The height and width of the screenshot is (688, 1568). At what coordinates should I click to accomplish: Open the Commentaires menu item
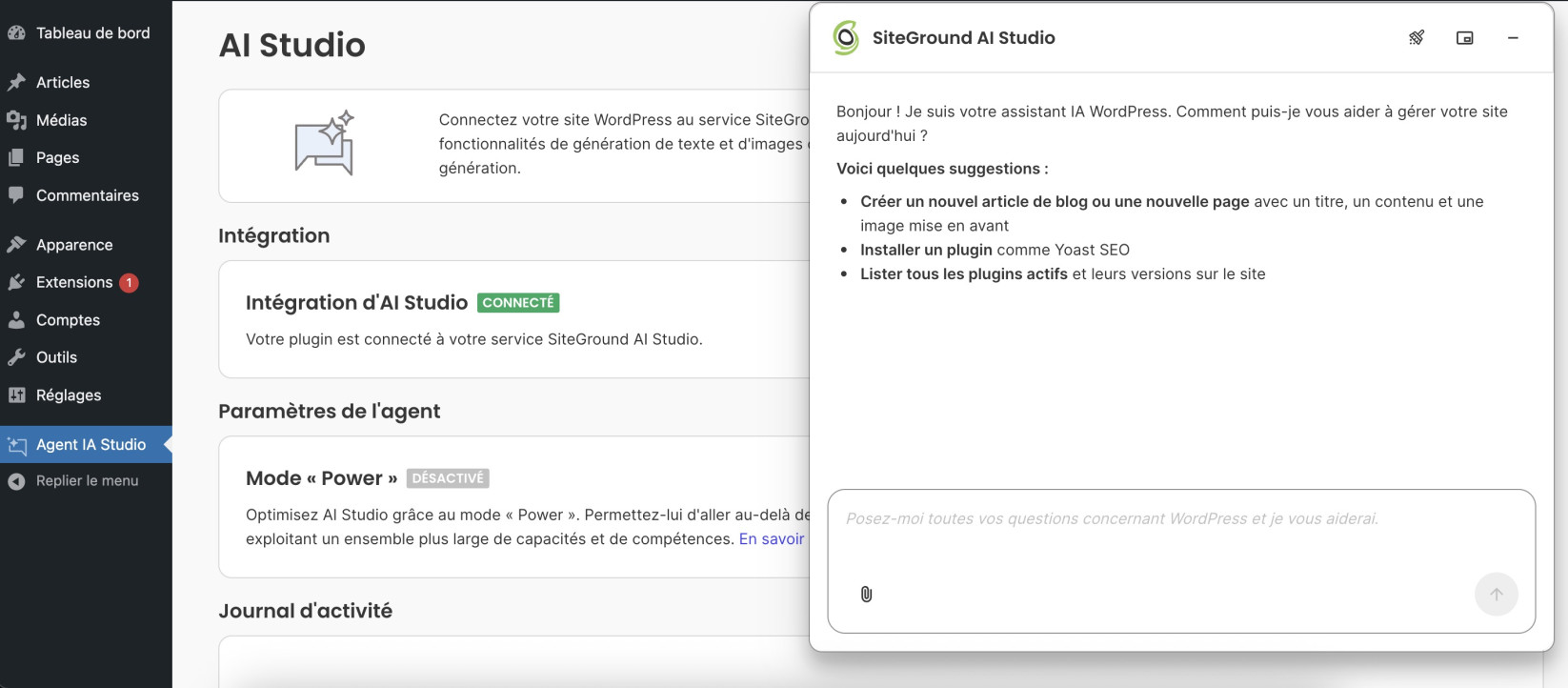[86, 195]
